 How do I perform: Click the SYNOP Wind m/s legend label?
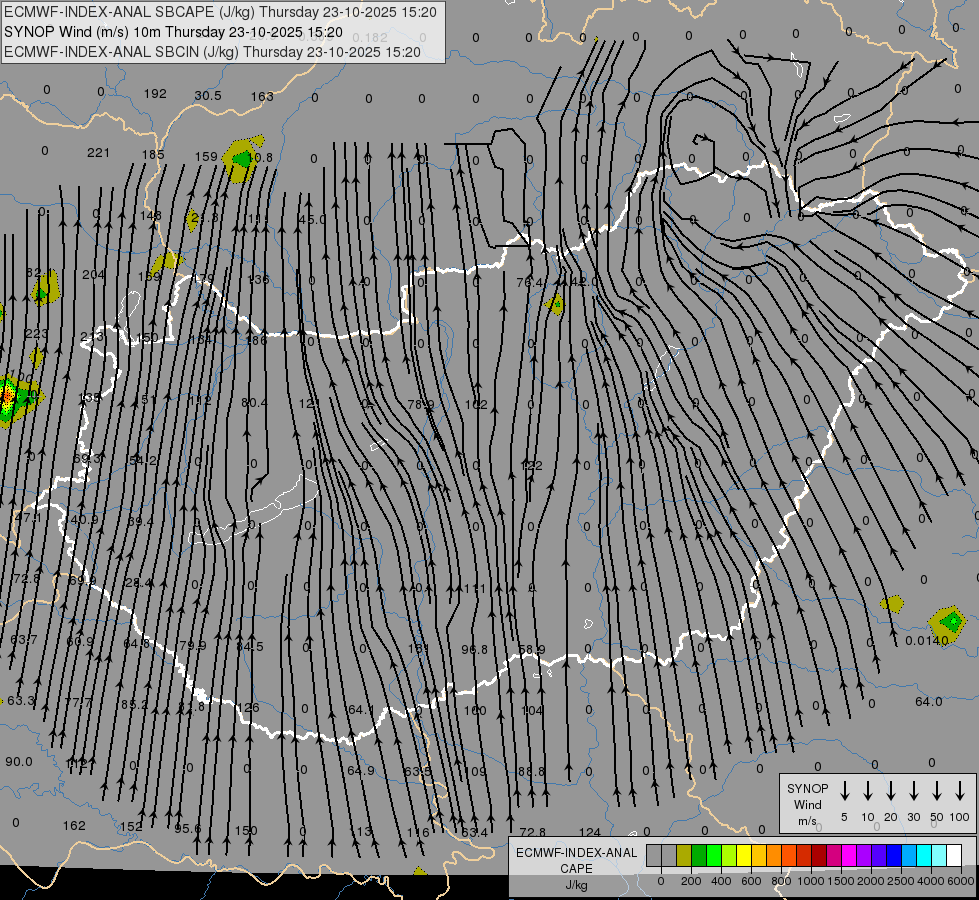807,805
